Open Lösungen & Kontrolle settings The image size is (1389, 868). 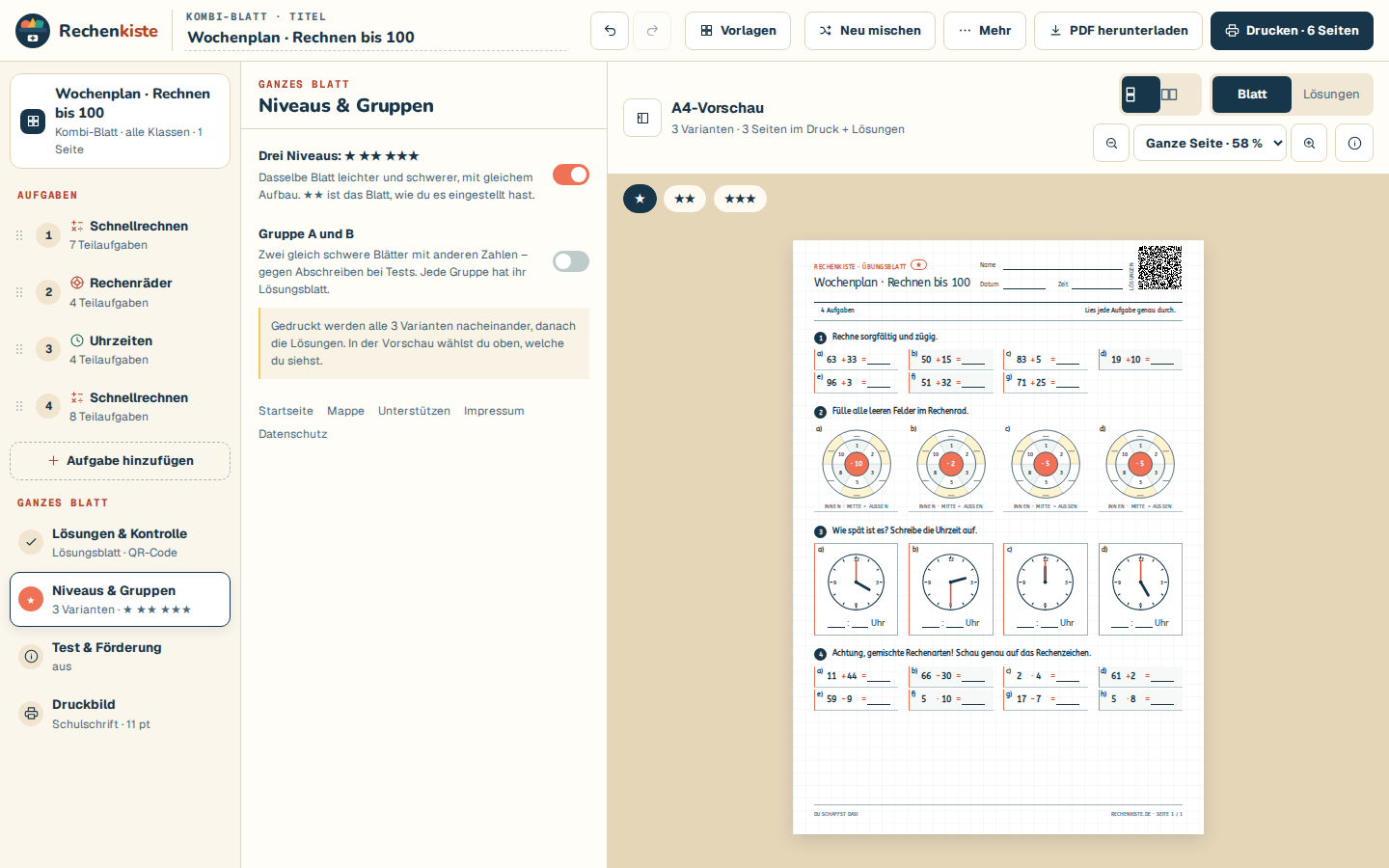[120, 542]
